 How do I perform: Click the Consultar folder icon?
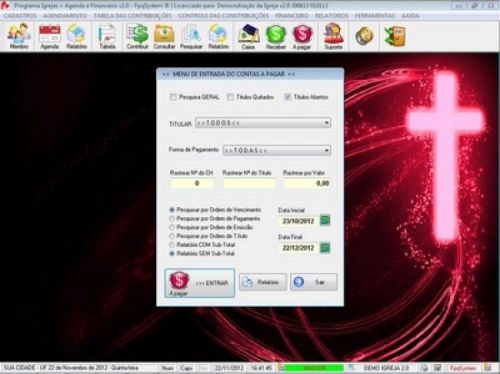click(x=164, y=36)
